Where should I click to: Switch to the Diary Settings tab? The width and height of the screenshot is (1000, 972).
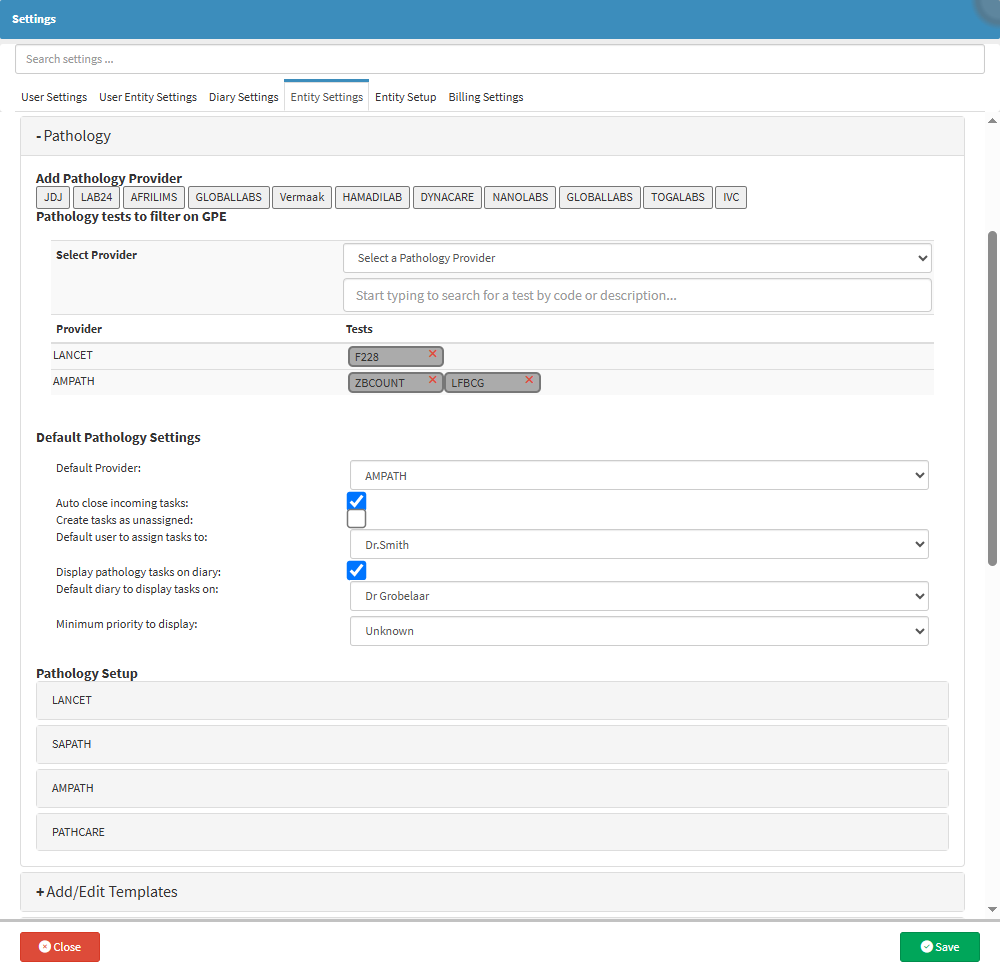tap(243, 97)
